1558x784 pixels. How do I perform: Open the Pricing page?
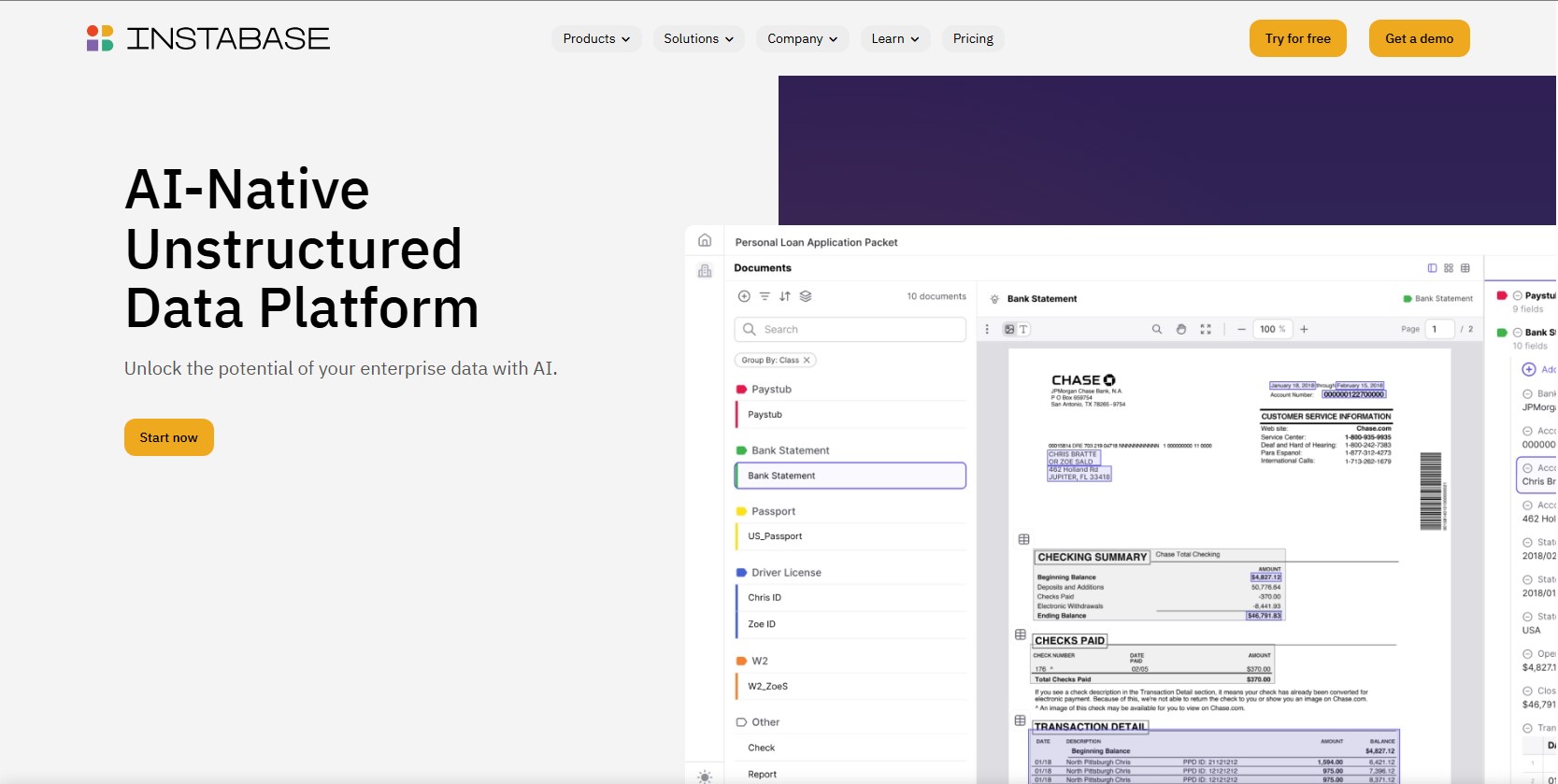[973, 38]
